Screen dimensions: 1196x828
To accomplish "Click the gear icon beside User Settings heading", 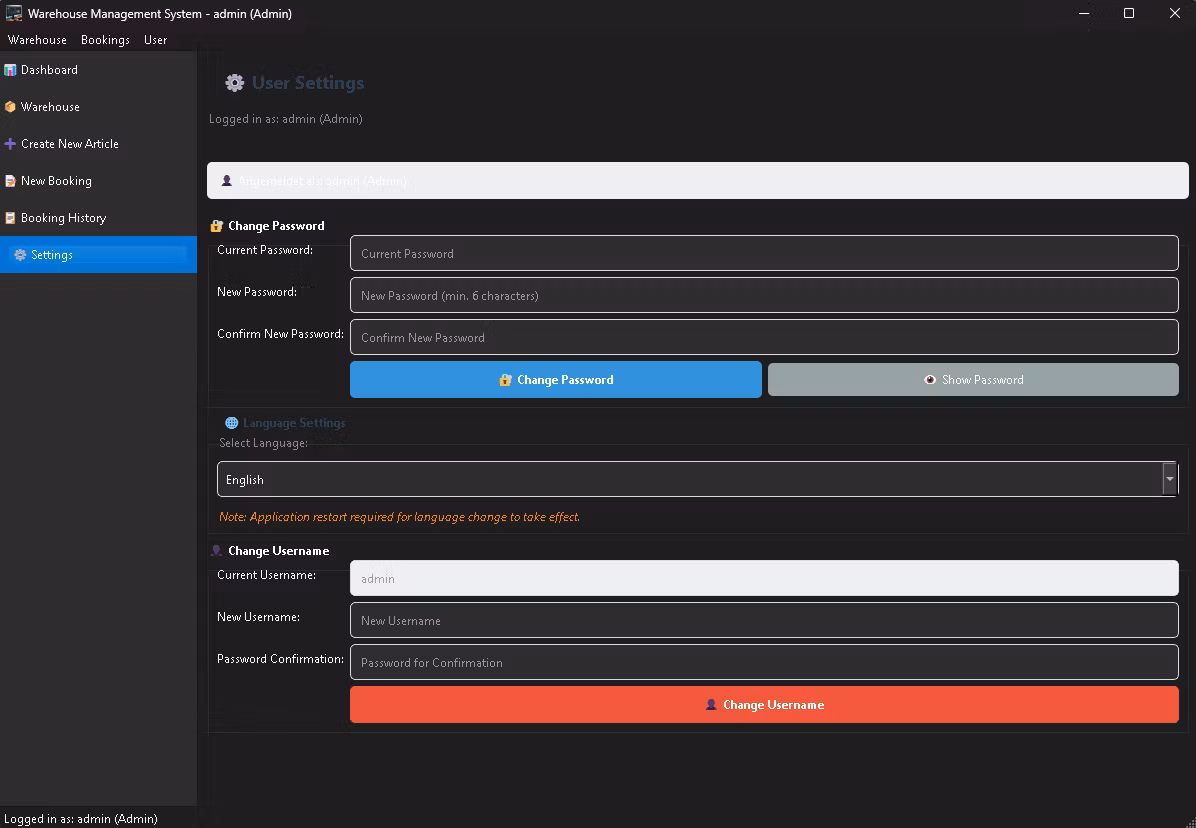I will point(235,83).
